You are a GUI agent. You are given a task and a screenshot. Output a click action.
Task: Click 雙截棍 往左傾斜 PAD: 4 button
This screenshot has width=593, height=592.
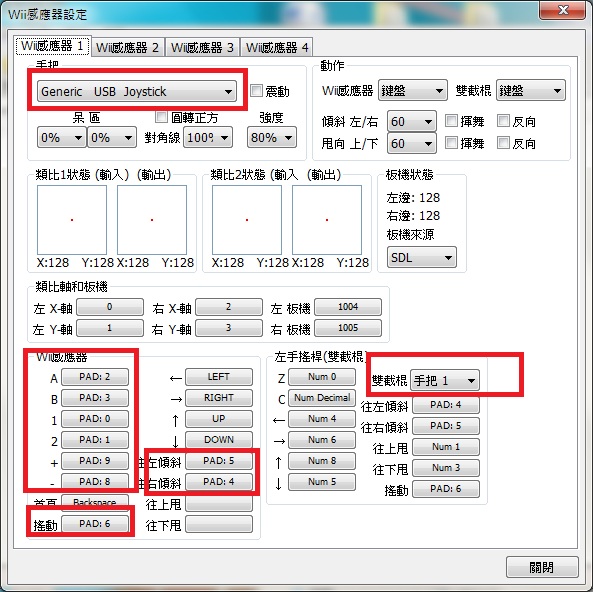point(446,405)
